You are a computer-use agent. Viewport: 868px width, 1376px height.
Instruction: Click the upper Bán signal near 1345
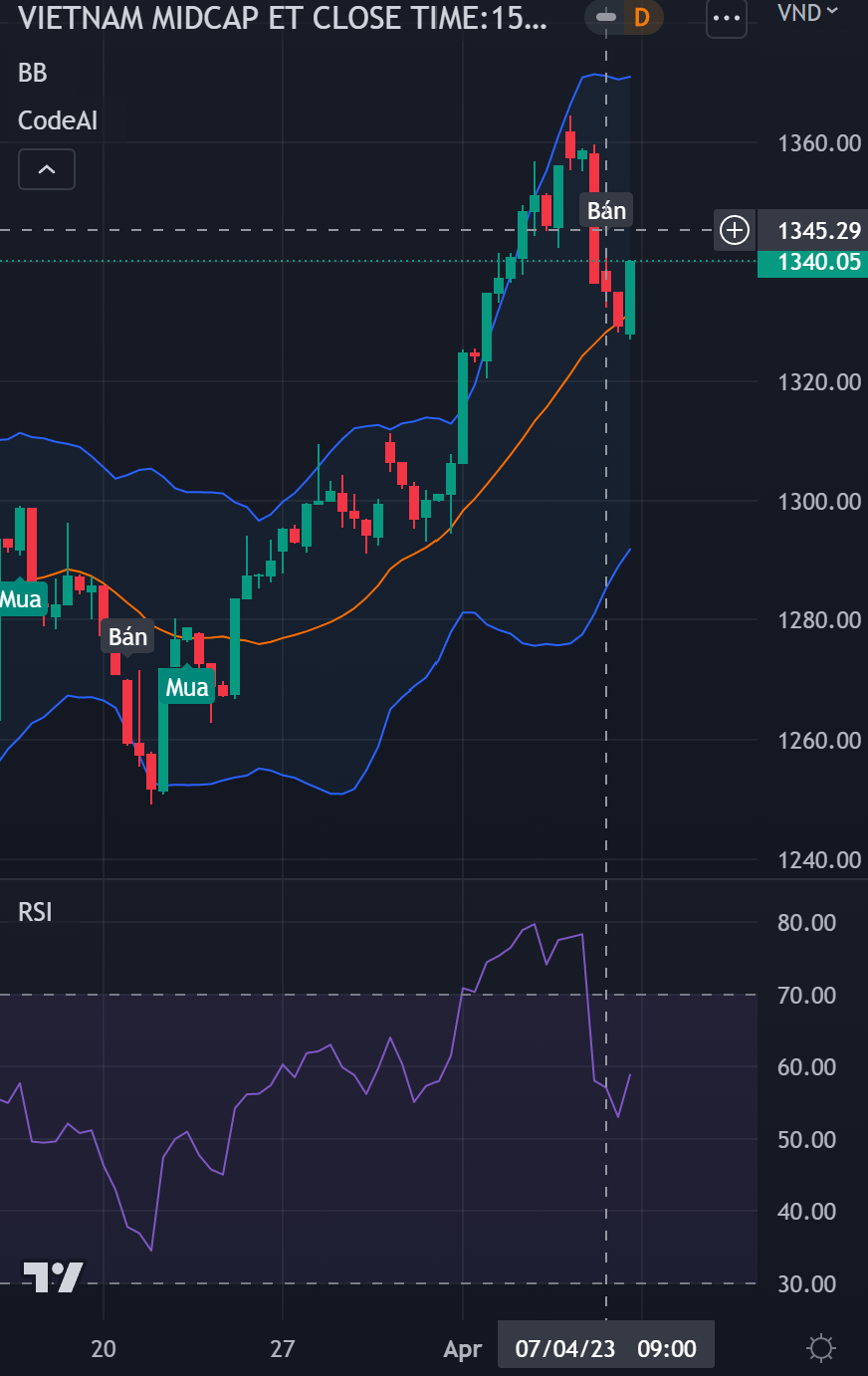[606, 210]
